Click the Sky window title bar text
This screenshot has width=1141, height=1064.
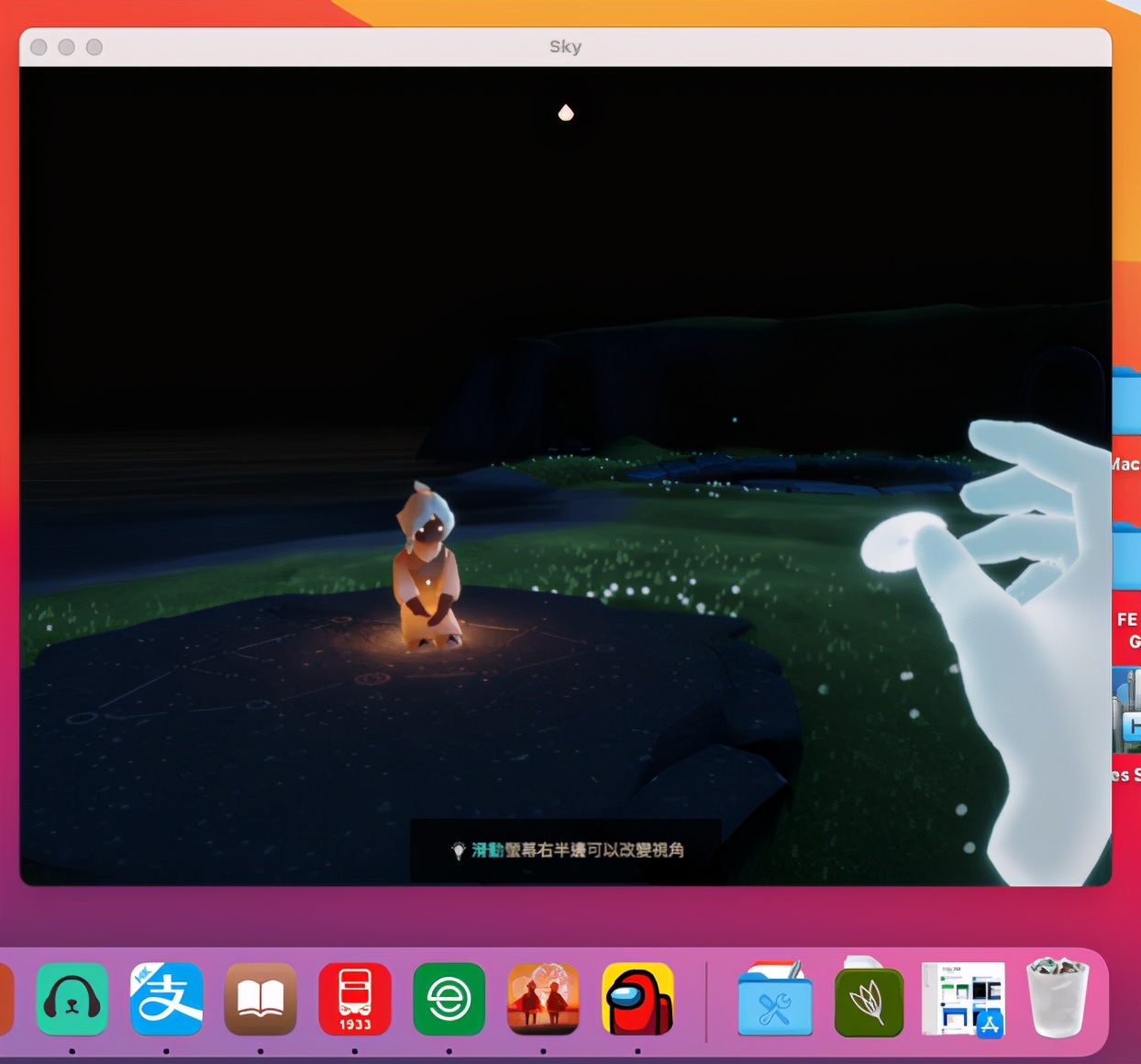click(x=566, y=47)
